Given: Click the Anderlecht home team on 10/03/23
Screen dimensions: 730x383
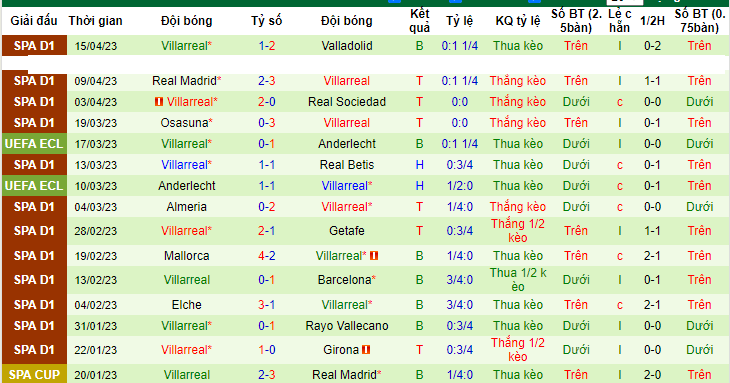Looking at the screenshot, I should click(187, 186).
